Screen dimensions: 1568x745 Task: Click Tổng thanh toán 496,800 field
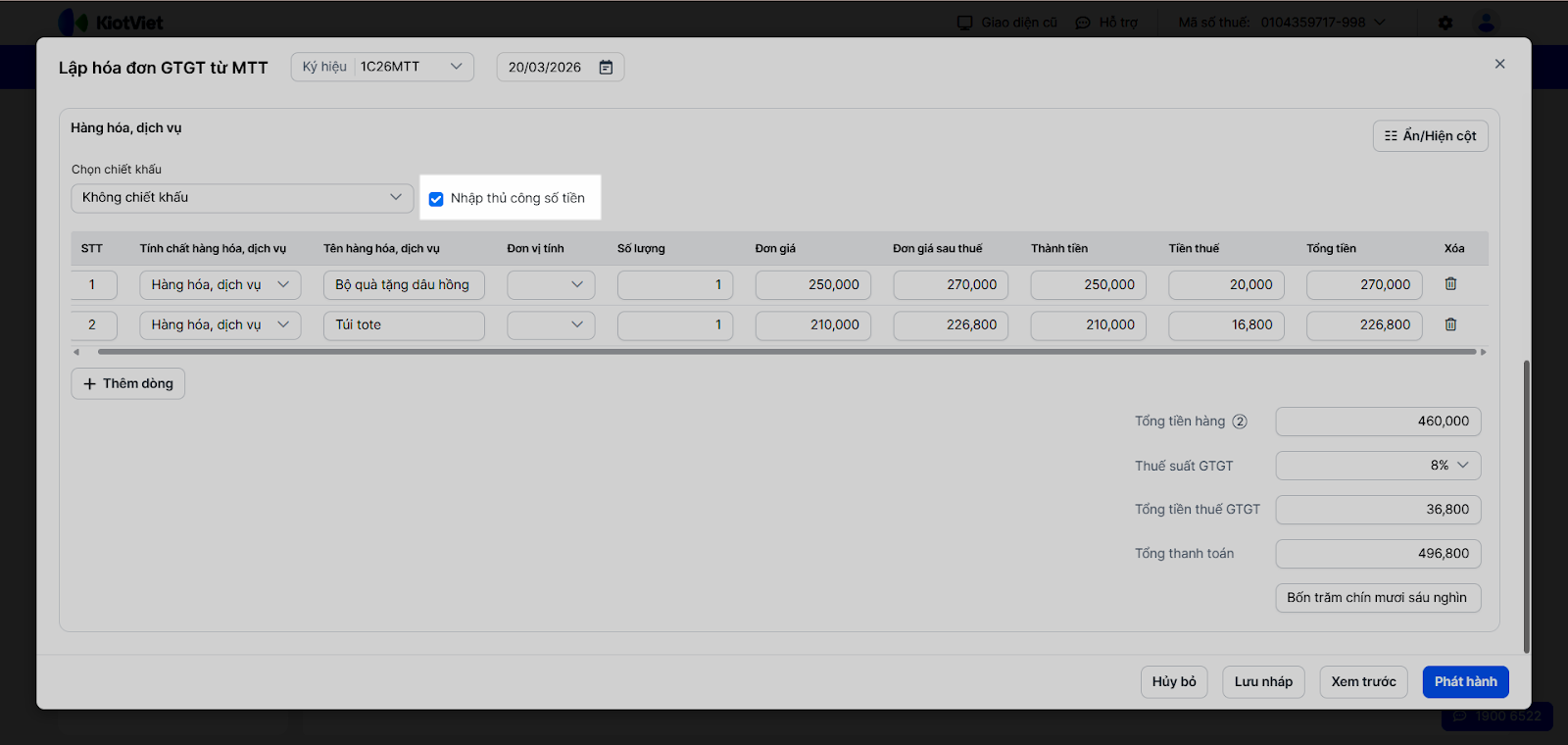click(x=1378, y=554)
